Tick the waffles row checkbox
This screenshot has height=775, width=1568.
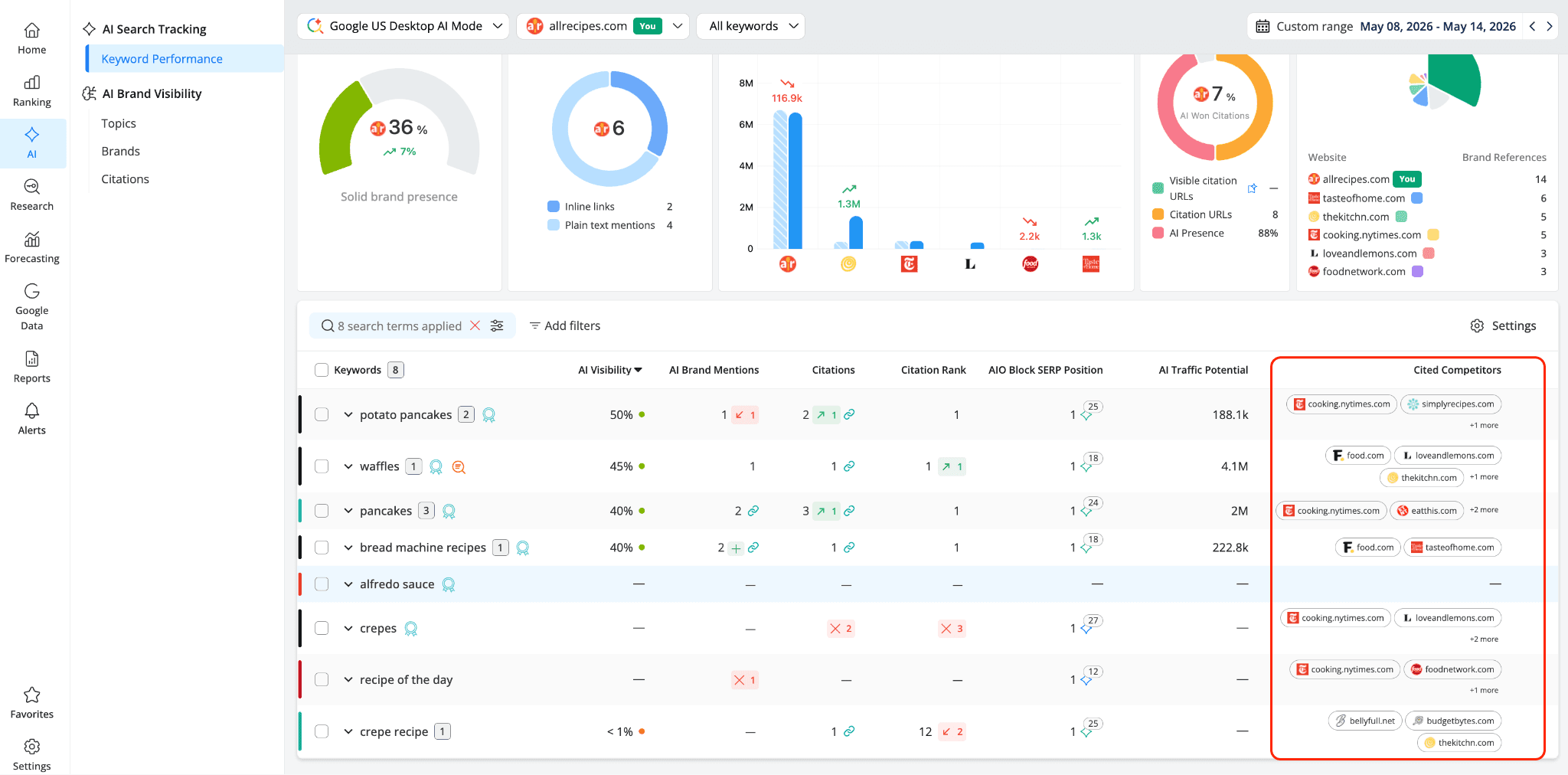322,466
